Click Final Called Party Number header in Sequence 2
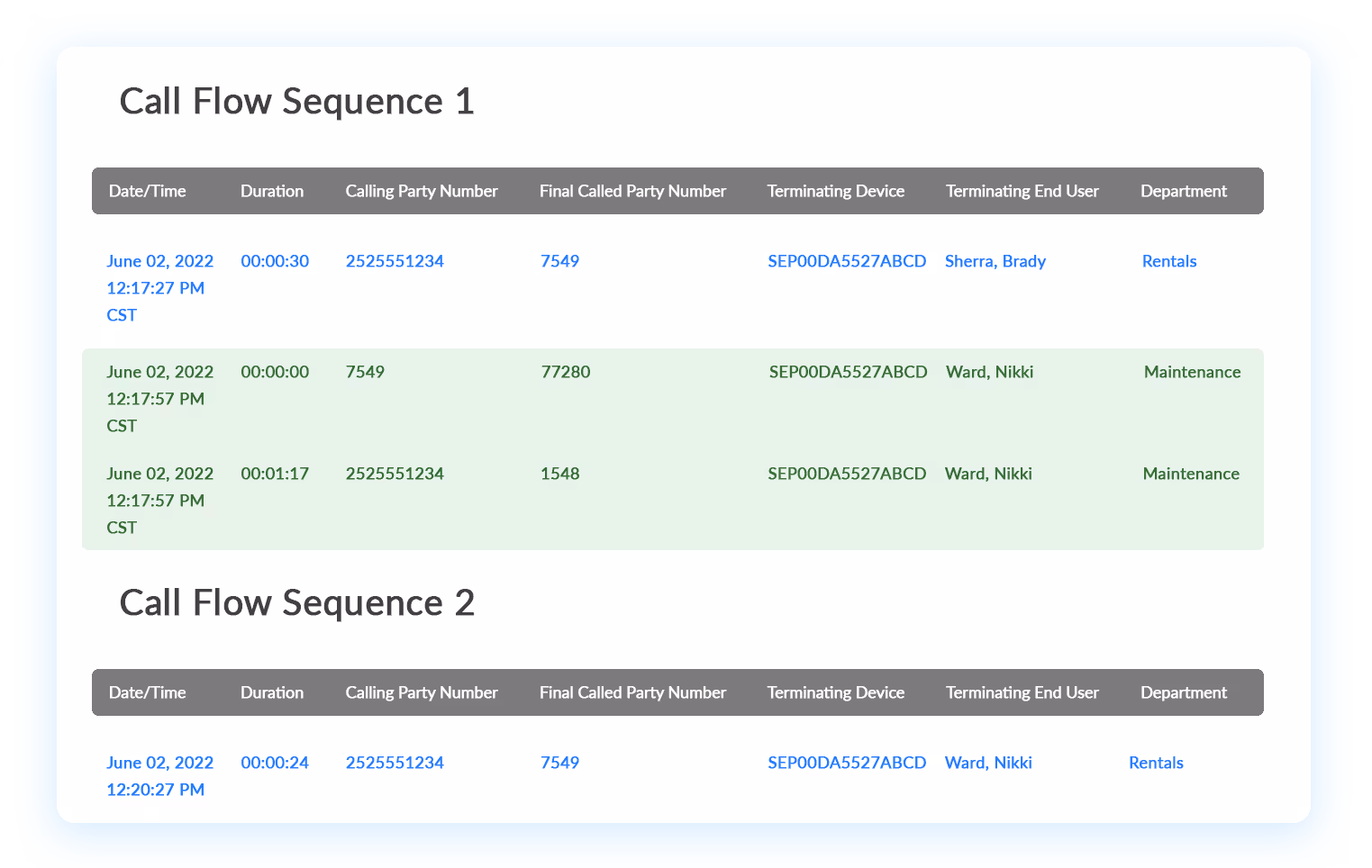This screenshot has width=1372, height=868. click(632, 692)
